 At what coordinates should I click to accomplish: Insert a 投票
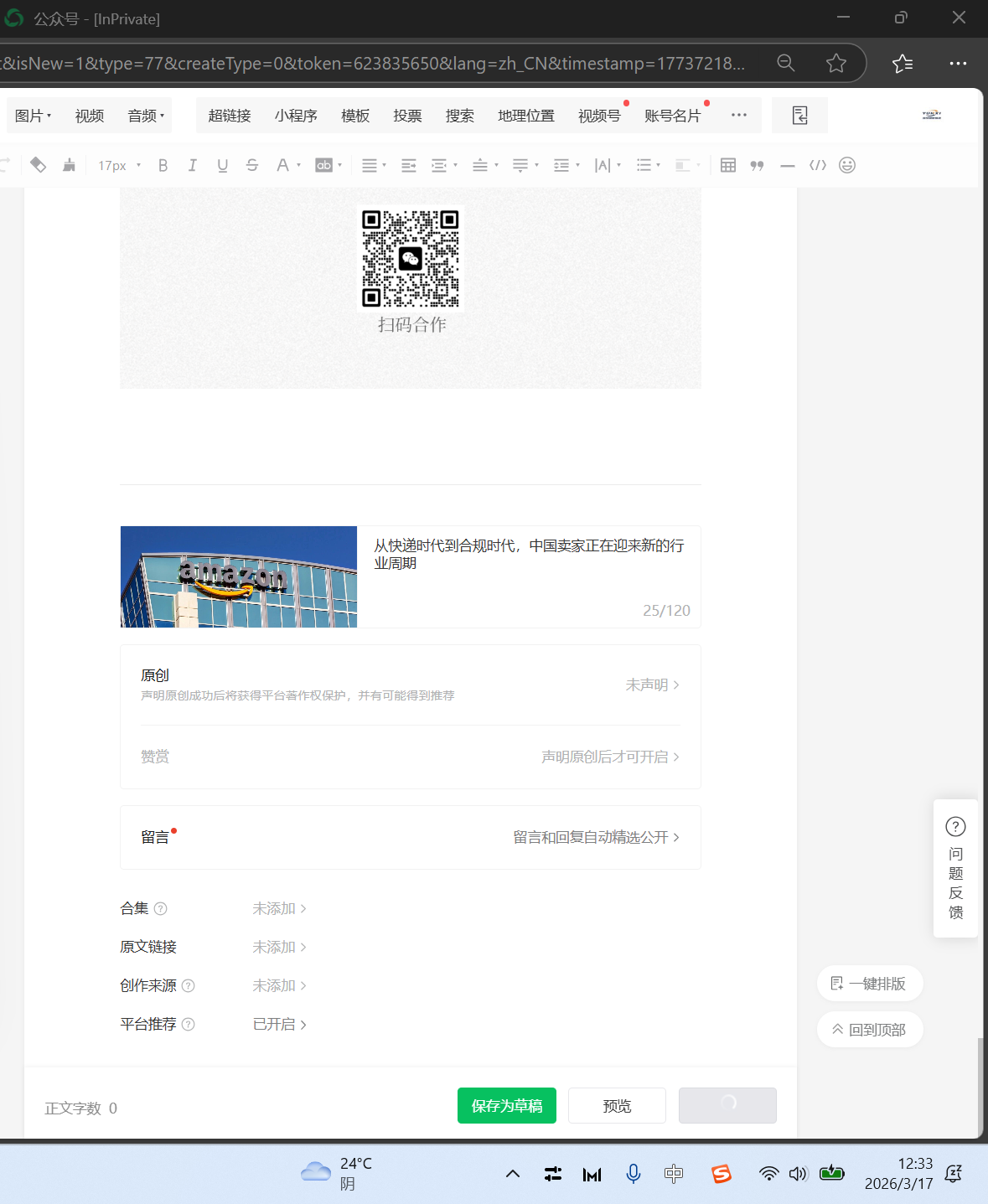(x=407, y=116)
